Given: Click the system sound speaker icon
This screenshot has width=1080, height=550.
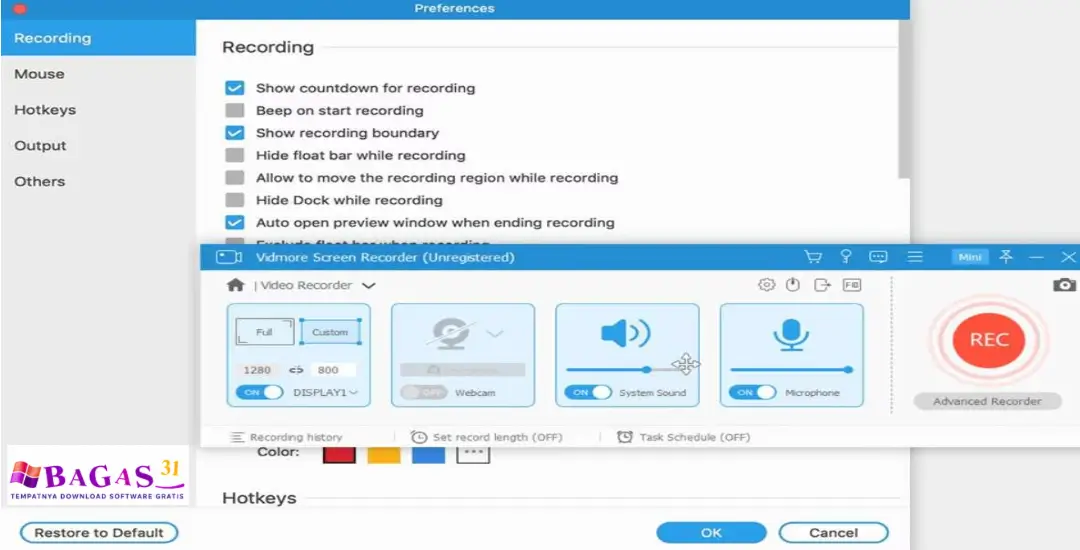Looking at the screenshot, I should 625,334.
